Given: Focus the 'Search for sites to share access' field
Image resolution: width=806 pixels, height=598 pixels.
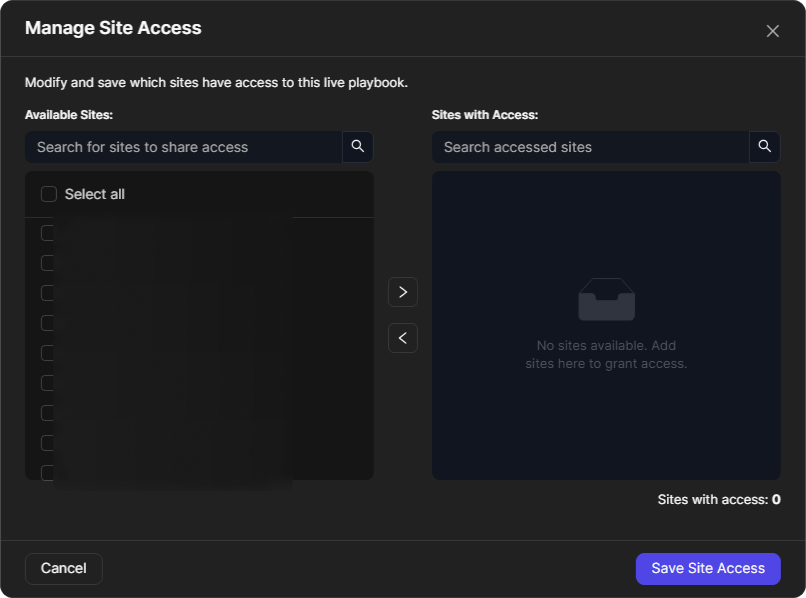Looking at the screenshot, I should [184, 147].
